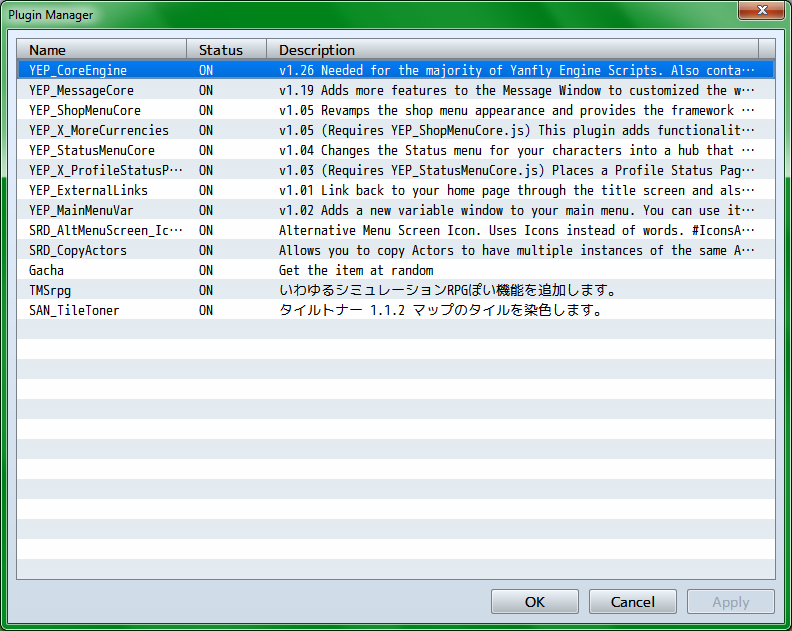Click the 'v1.01 Link back to your home page' description

point(517,190)
